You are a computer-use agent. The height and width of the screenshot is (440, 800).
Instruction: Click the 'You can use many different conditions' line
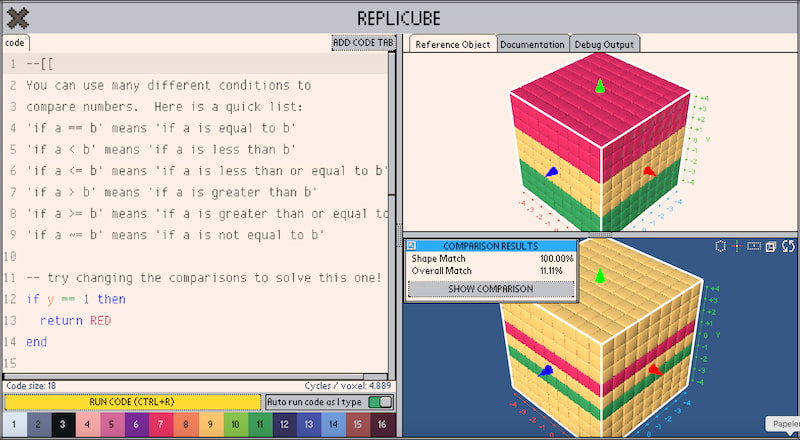click(168, 85)
